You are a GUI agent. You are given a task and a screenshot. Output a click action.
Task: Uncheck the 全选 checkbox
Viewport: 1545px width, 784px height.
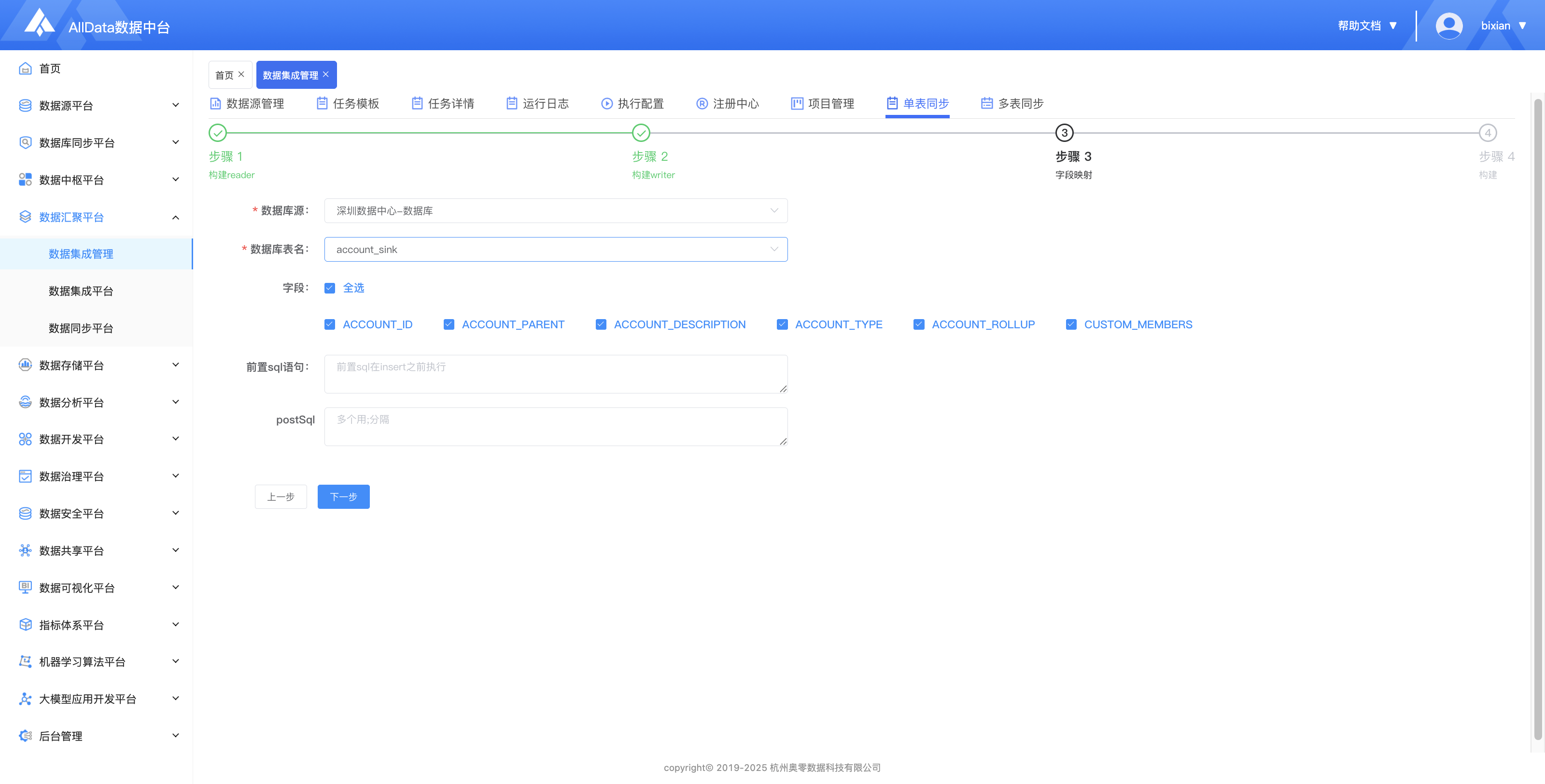(x=330, y=288)
